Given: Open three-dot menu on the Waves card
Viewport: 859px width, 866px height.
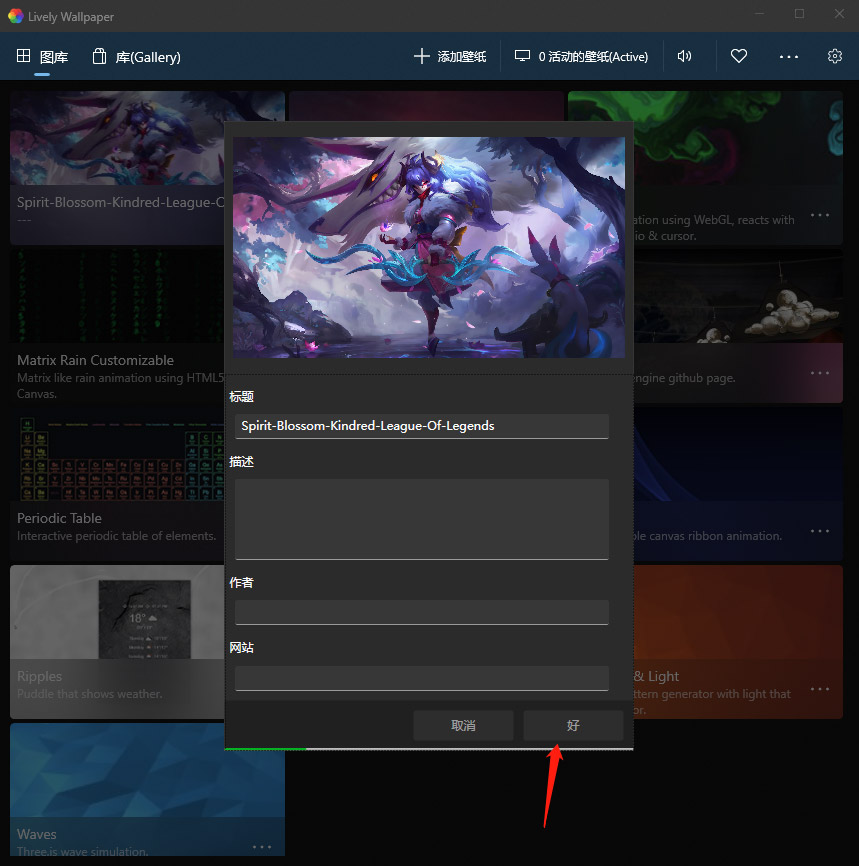Looking at the screenshot, I should 262,847.
